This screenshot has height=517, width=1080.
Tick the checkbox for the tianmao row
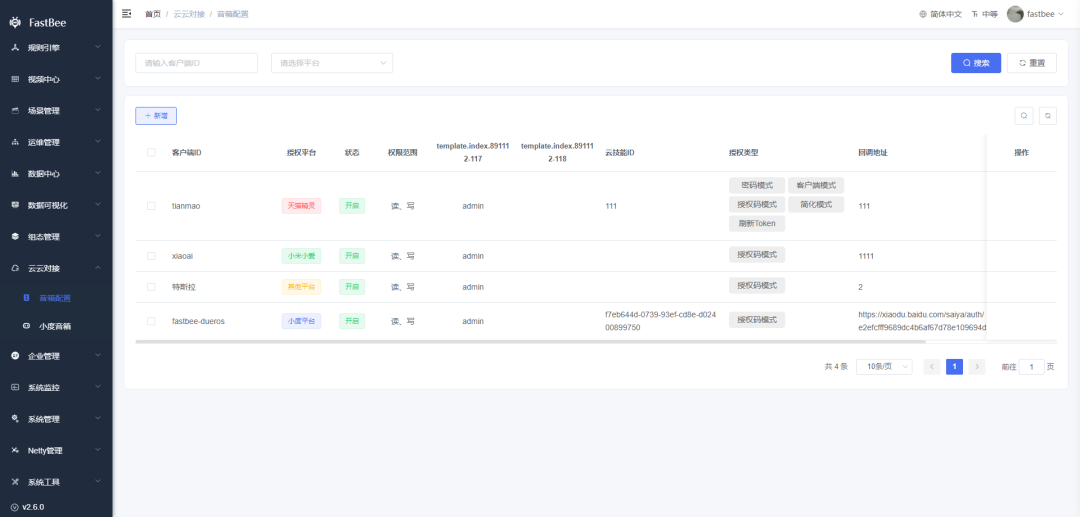151,206
